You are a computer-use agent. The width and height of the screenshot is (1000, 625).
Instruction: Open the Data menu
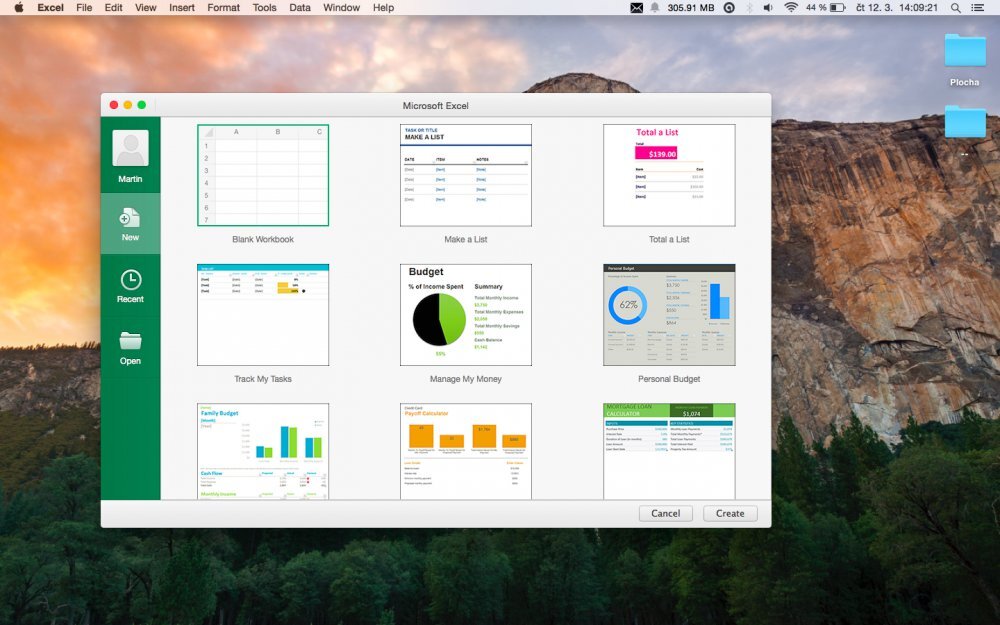click(x=299, y=7)
